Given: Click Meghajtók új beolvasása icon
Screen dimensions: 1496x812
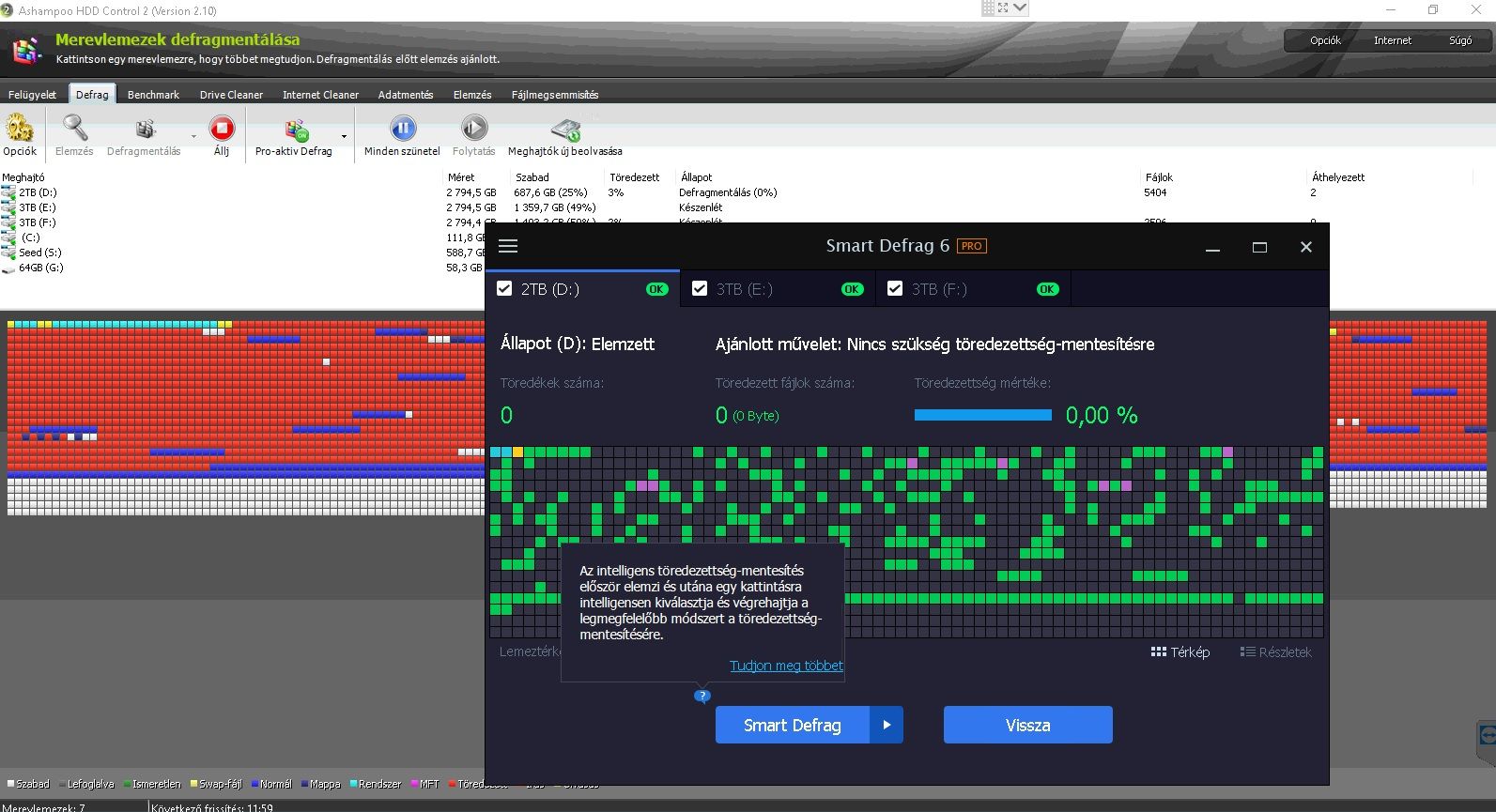Looking at the screenshot, I should [x=565, y=130].
